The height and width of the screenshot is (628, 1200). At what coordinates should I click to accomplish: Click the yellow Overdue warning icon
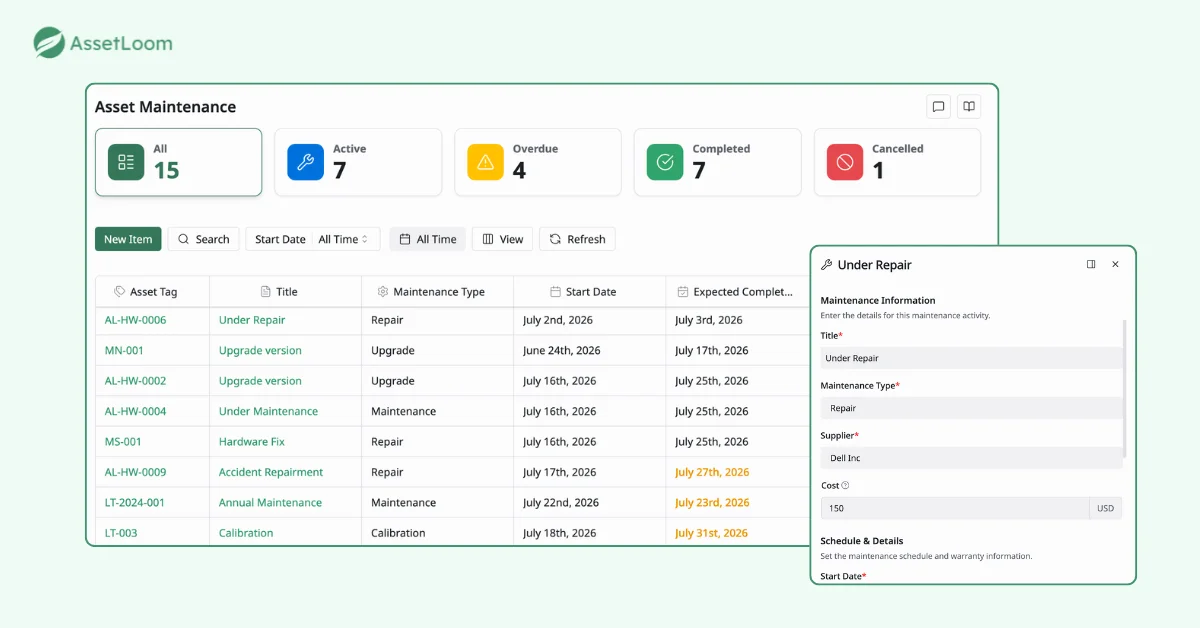coord(486,162)
